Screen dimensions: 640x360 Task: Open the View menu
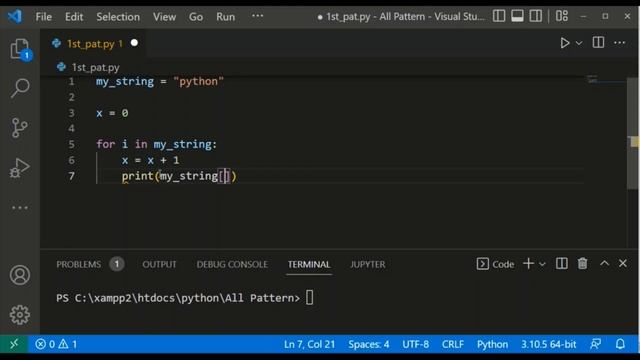(164, 17)
